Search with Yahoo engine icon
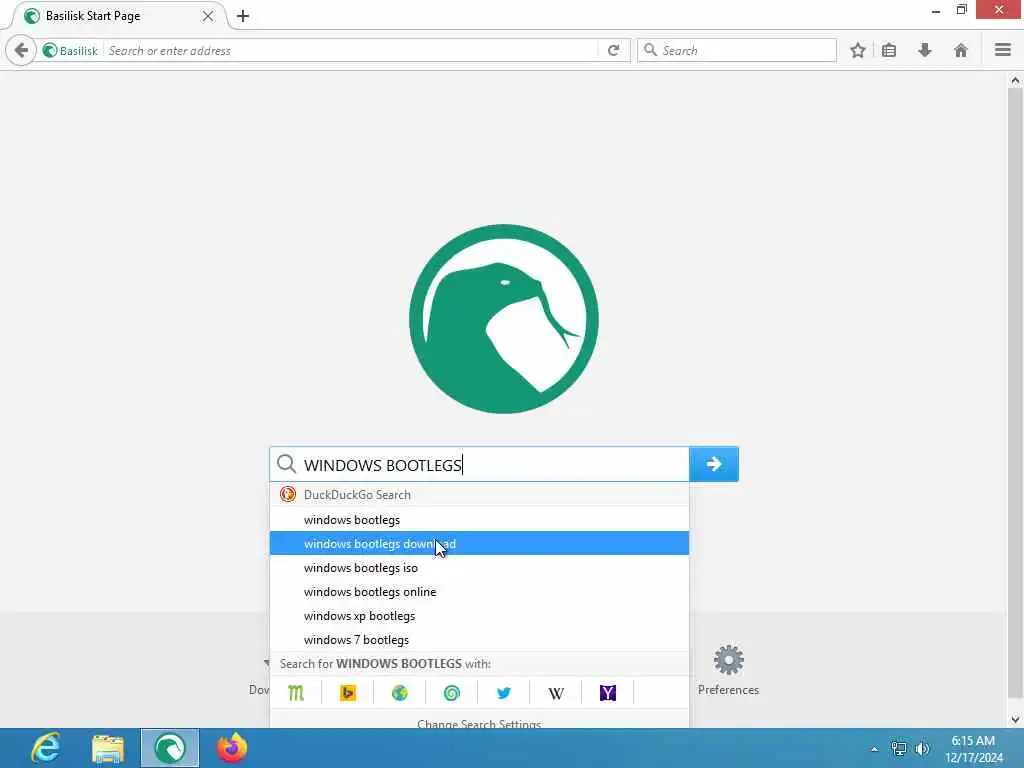 coord(607,693)
